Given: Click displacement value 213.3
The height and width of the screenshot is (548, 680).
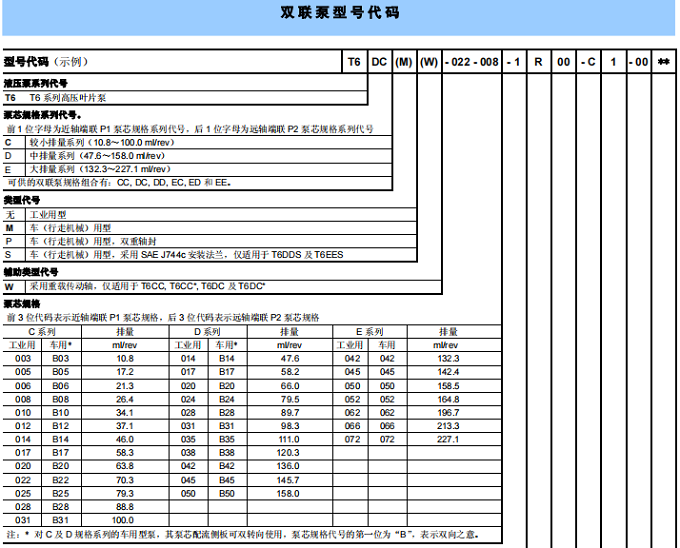Looking at the screenshot, I should [x=448, y=426].
